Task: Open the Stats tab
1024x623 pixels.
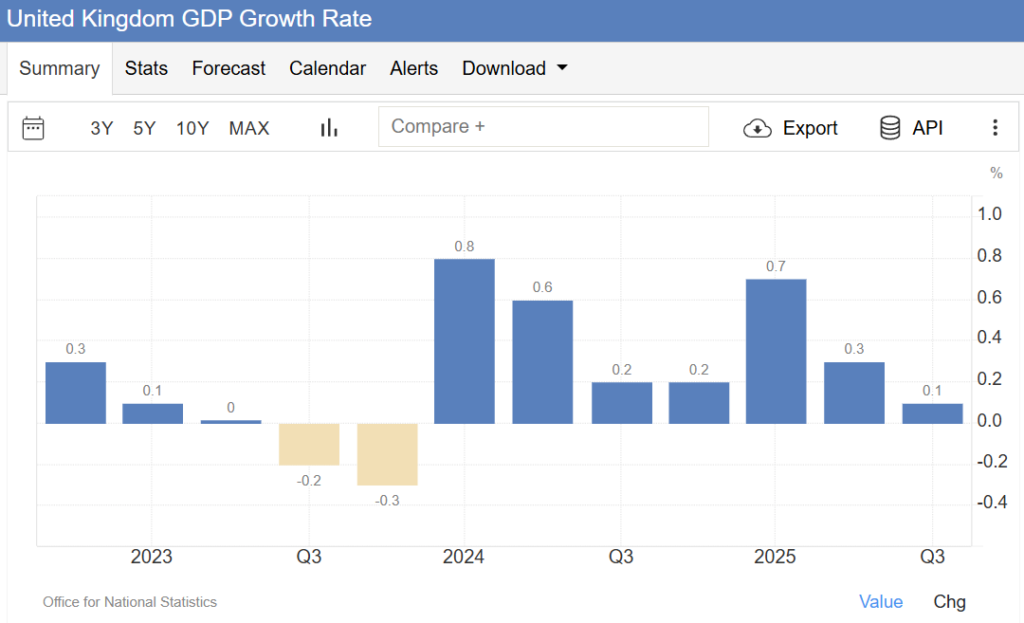Action: [146, 68]
